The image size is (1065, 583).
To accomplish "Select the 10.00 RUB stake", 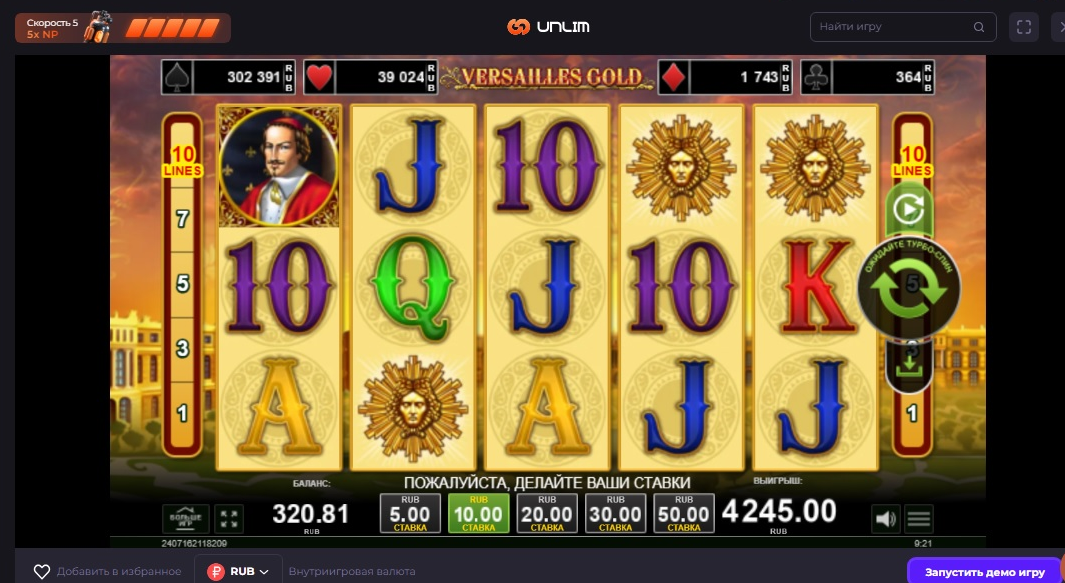I will click(478, 514).
